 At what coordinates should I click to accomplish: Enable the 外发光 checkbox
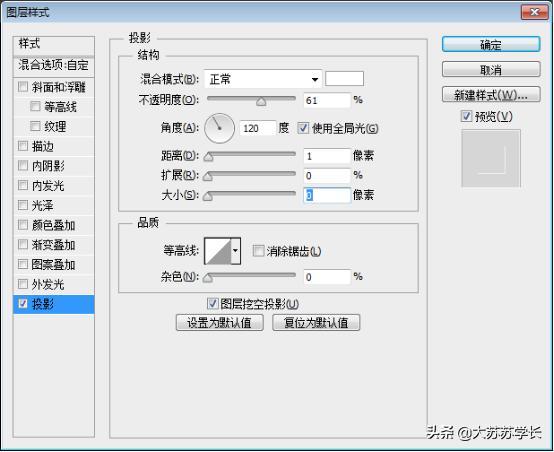click(23, 284)
